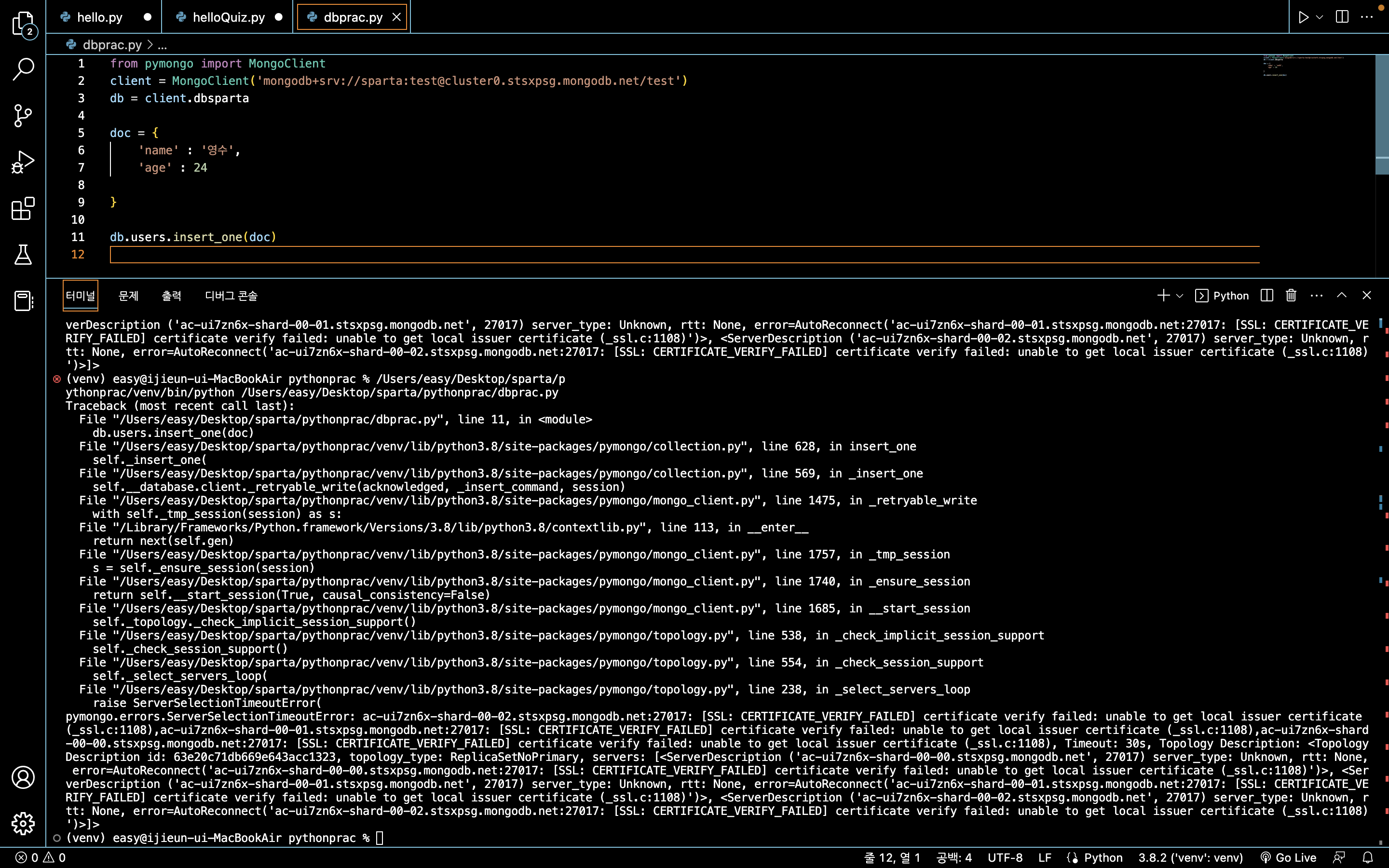Open notifications bell icon
The height and width of the screenshot is (868, 1389).
[x=1368, y=858]
